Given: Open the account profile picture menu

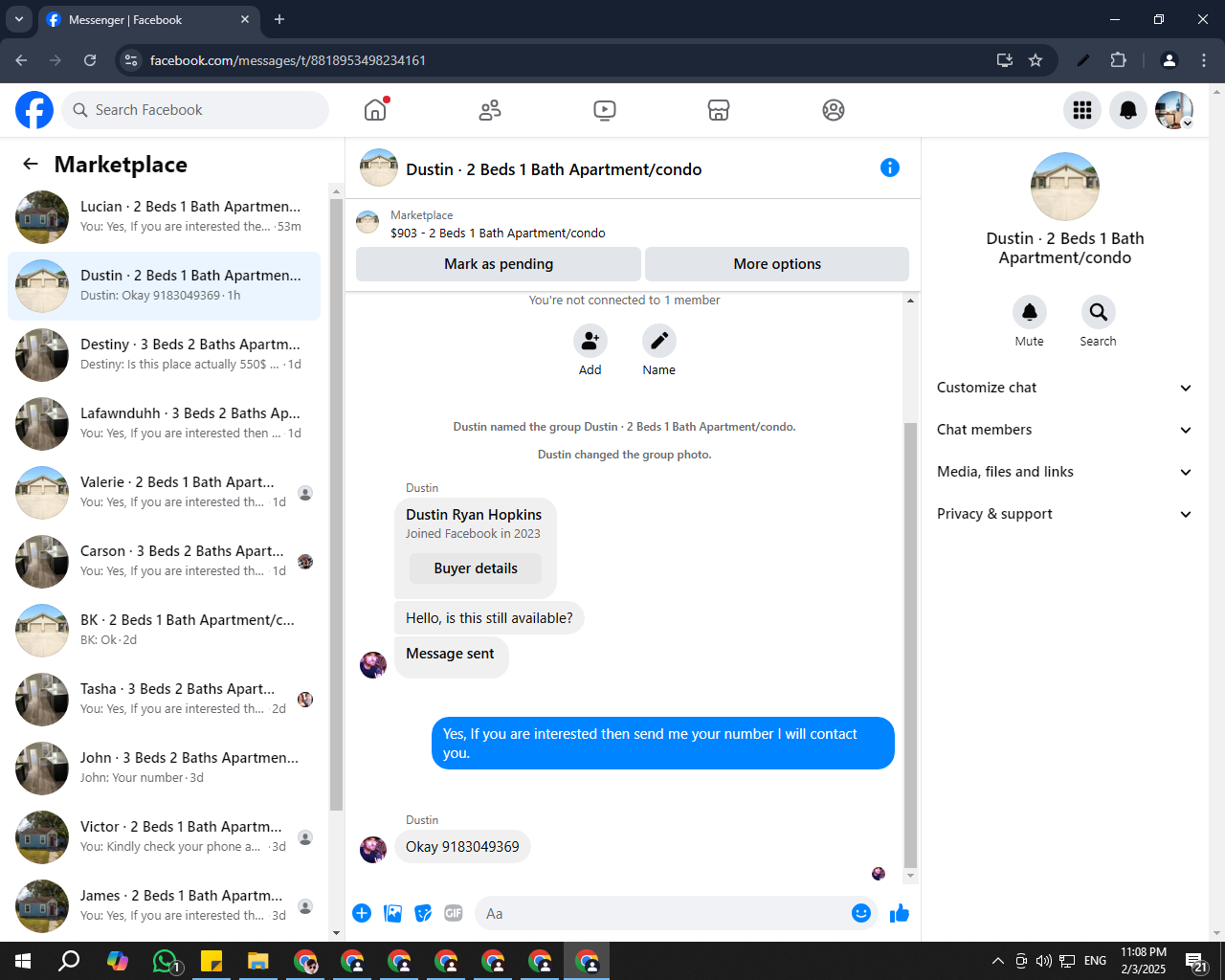Looking at the screenshot, I should pyautogui.click(x=1174, y=110).
